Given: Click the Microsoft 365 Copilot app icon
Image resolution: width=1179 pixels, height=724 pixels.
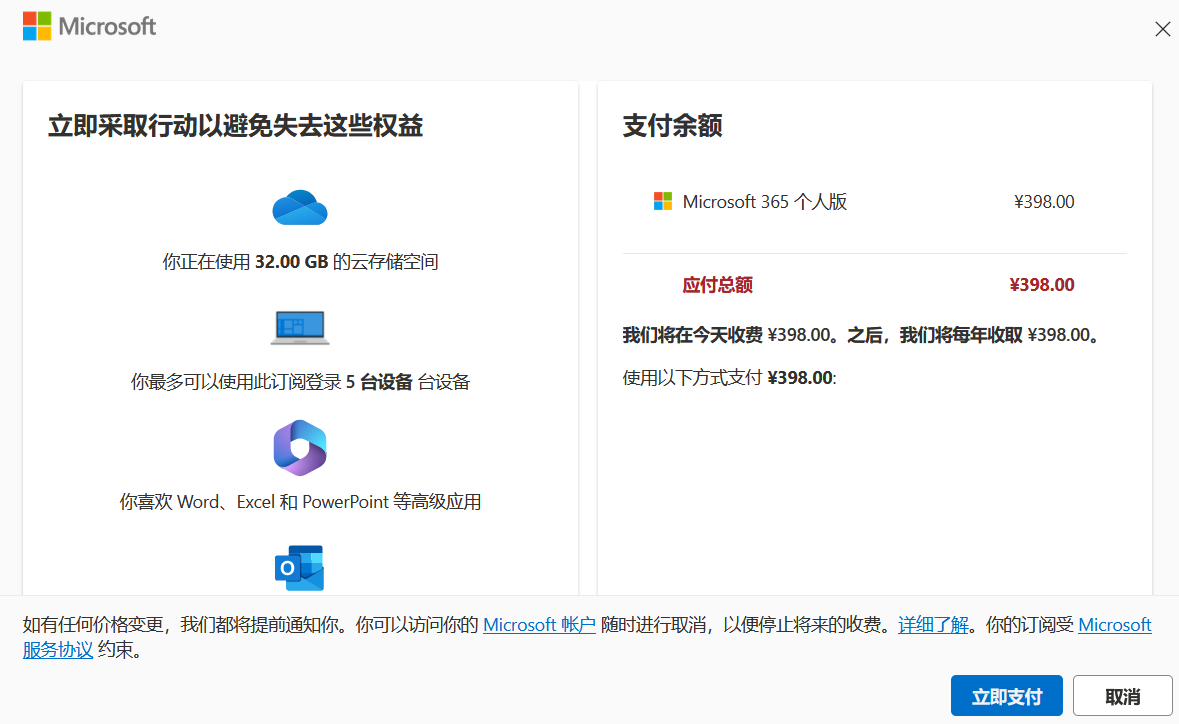Looking at the screenshot, I should [300, 448].
